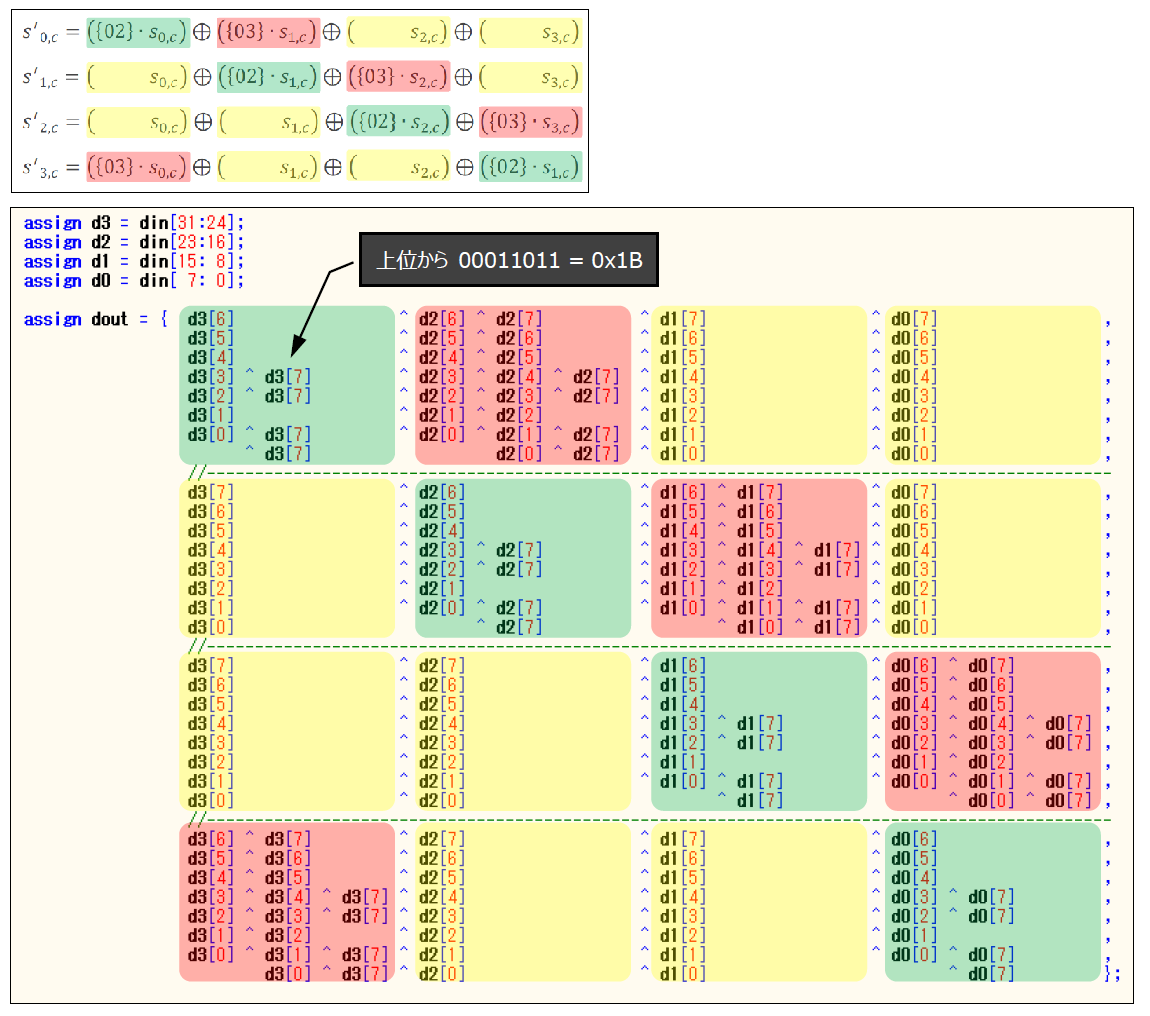This screenshot has height=1016, width=1150.
Task: Click the green d2 block in second dout row
Action: tap(522, 558)
